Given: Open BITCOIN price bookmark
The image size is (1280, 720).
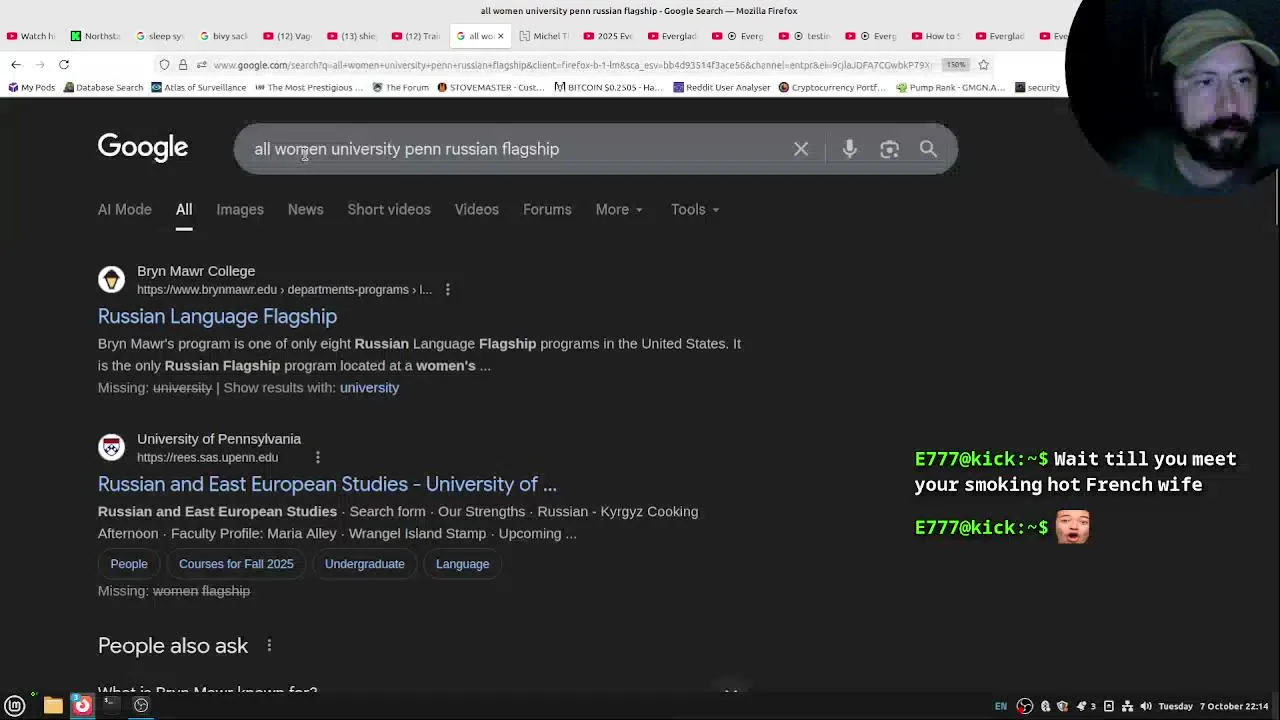Looking at the screenshot, I should (x=609, y=88).
